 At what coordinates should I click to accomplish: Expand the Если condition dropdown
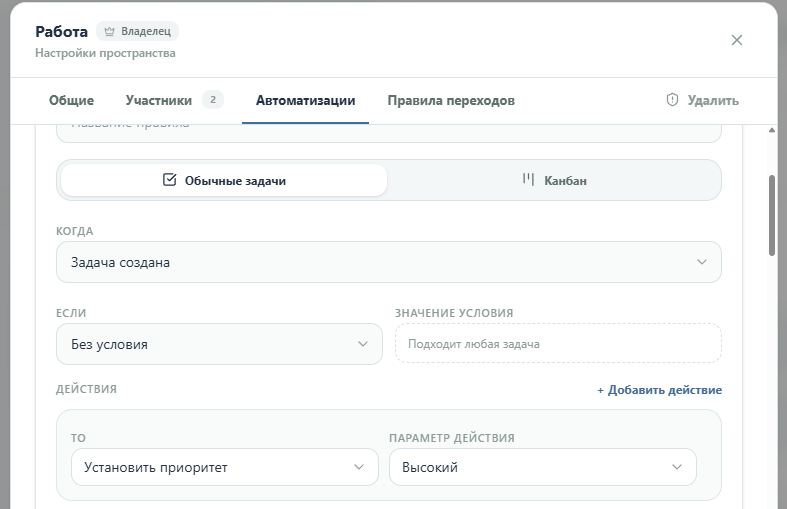point(219,344)
